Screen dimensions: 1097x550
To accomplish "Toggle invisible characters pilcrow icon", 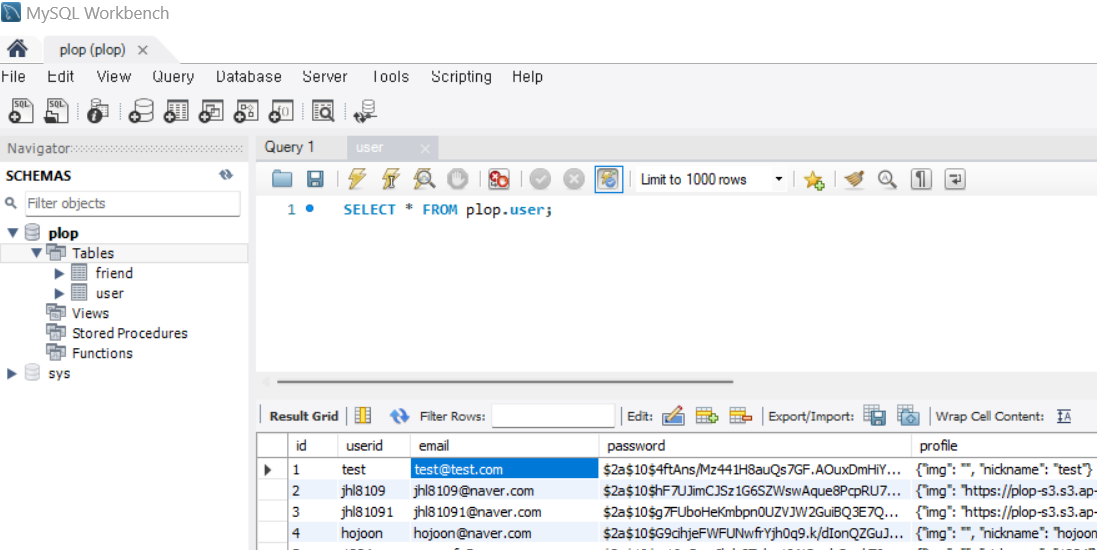I will pos(921,179).
